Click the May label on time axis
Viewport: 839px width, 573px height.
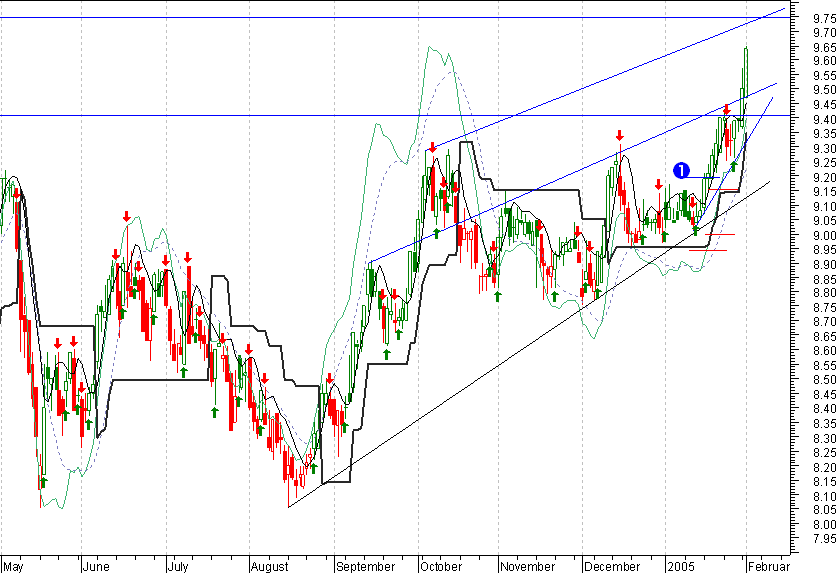click(13, 566)
